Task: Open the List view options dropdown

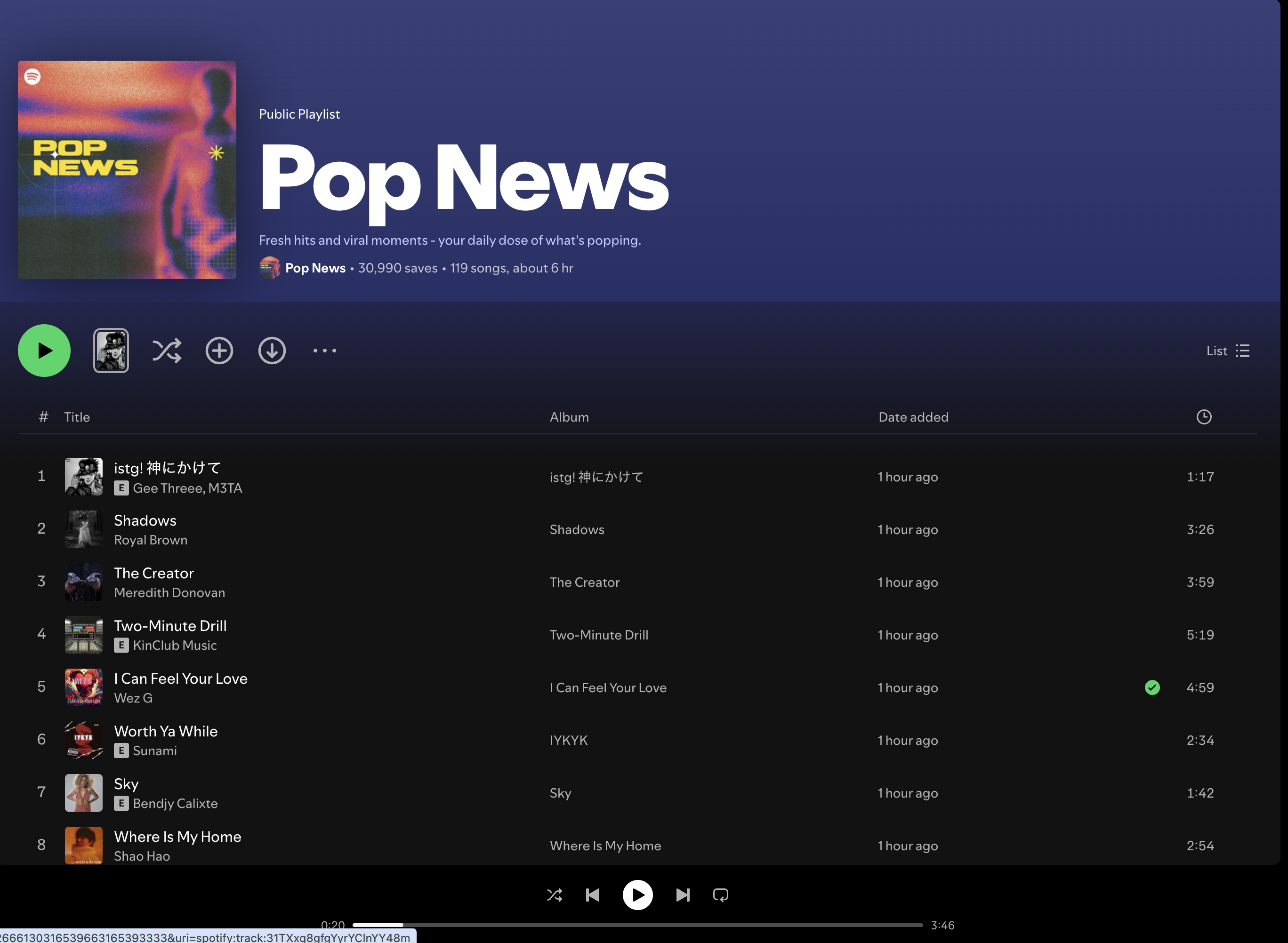Action: (x=1228, y=351)
